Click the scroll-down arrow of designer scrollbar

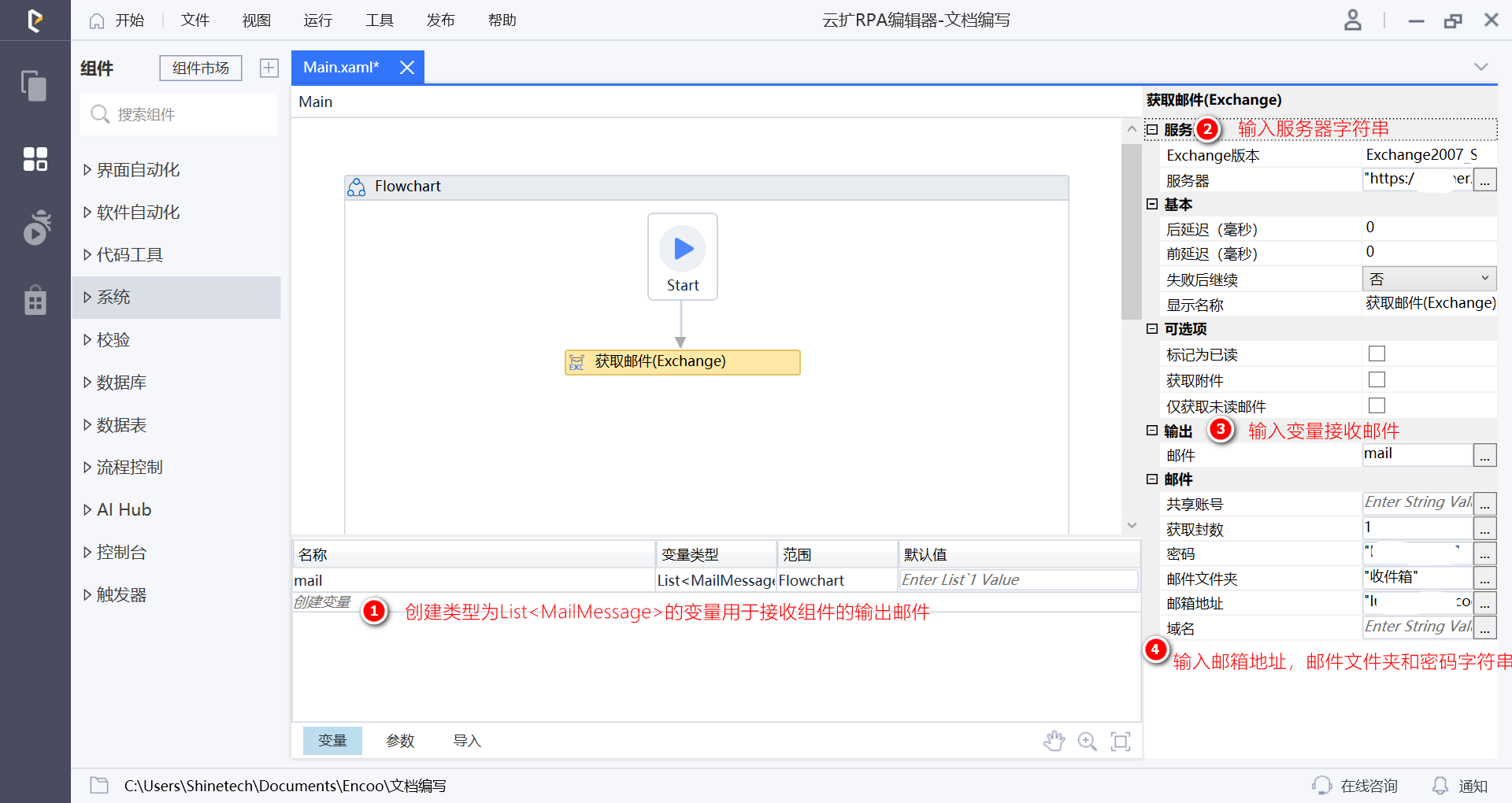1132,525
